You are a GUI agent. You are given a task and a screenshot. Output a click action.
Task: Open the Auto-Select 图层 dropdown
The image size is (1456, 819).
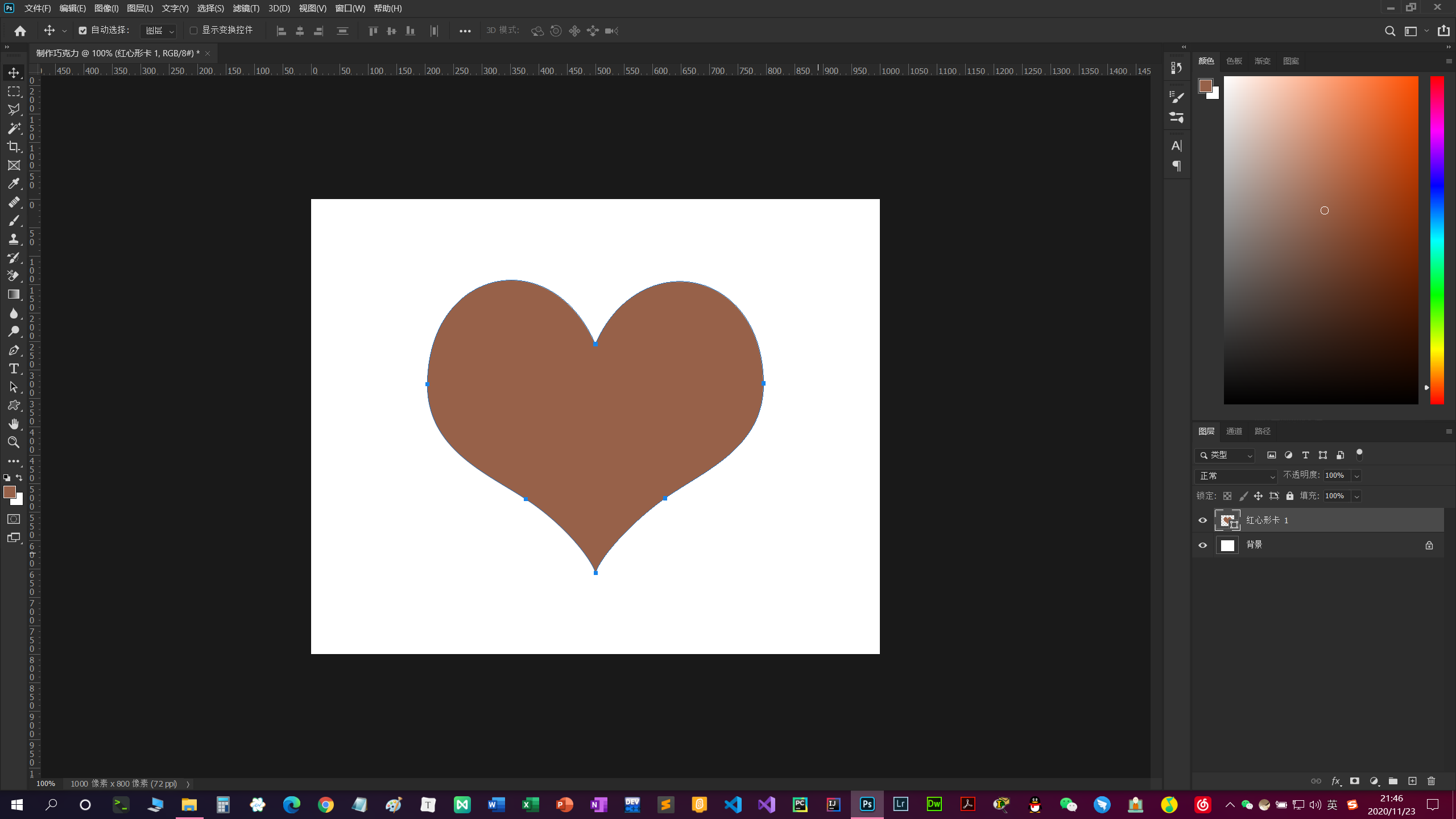159,31
